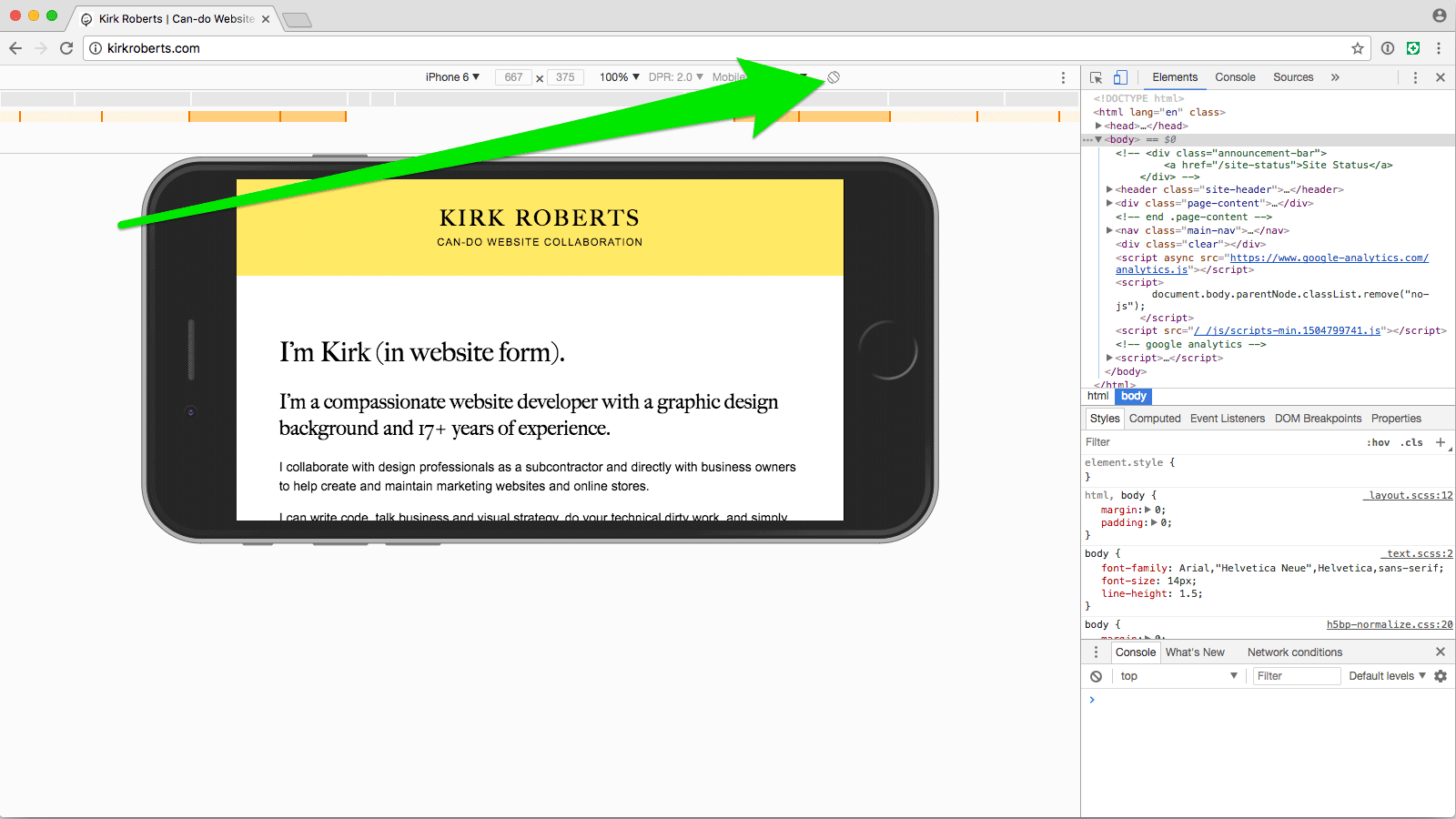Viewport: 1456px width, 819px height.
Task: Open the Properties tab
Action: coord(1396,419)
